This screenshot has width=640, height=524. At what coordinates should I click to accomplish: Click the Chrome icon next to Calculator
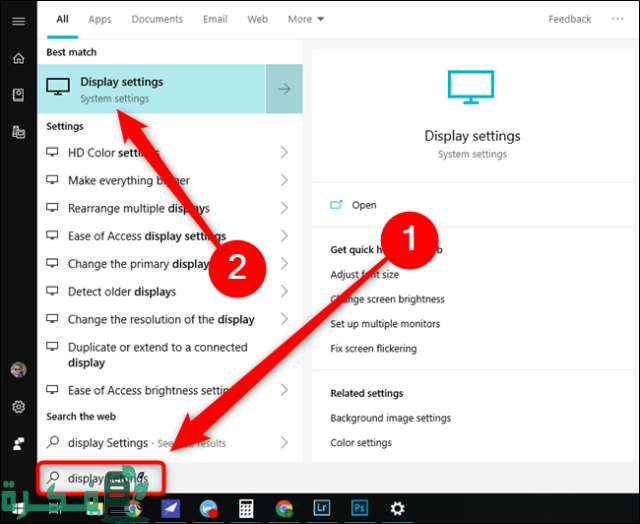click(x=284, y=507)
